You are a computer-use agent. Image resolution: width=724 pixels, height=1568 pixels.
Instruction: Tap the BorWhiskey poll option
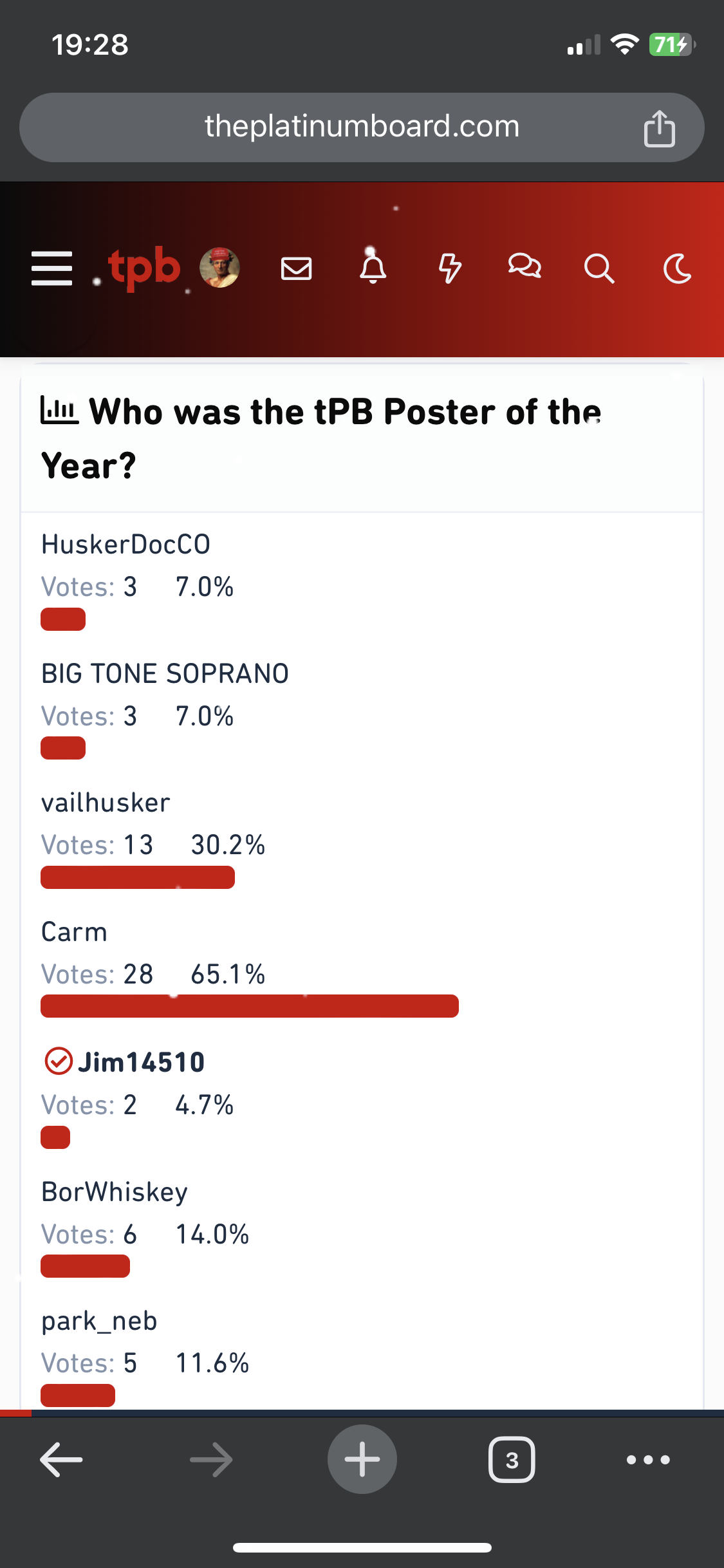(x=115, y=1192)
